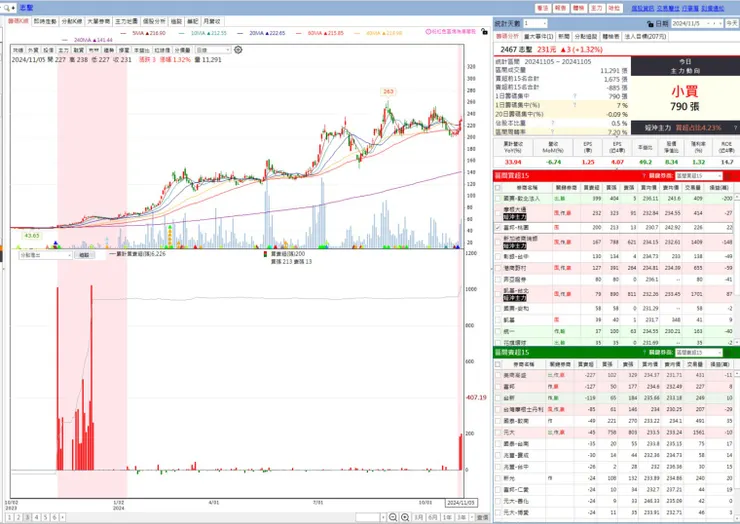
Task: Check the 399 buy-row checkbox at top of list
Action: (x=498, y=199)
